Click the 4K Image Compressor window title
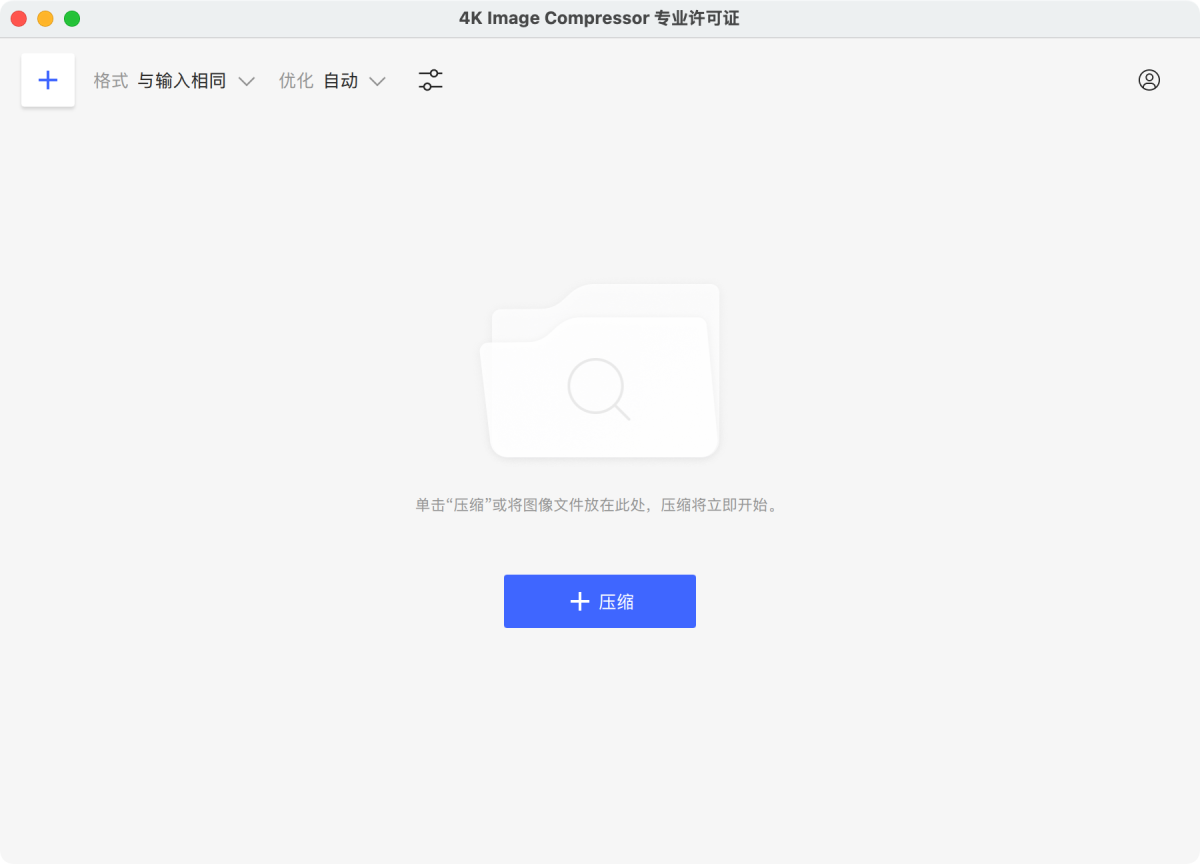Image resolution: width=1200 pixels, height=864 pixels. (x=599, y=19)
